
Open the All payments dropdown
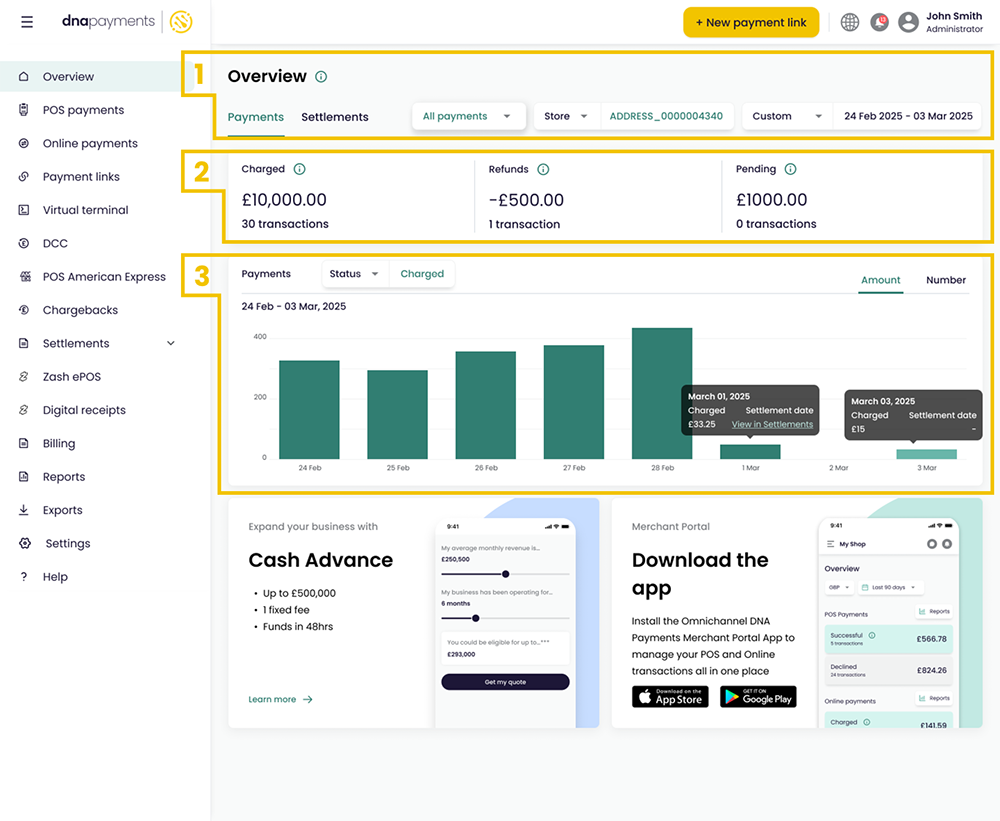(468, 116)
